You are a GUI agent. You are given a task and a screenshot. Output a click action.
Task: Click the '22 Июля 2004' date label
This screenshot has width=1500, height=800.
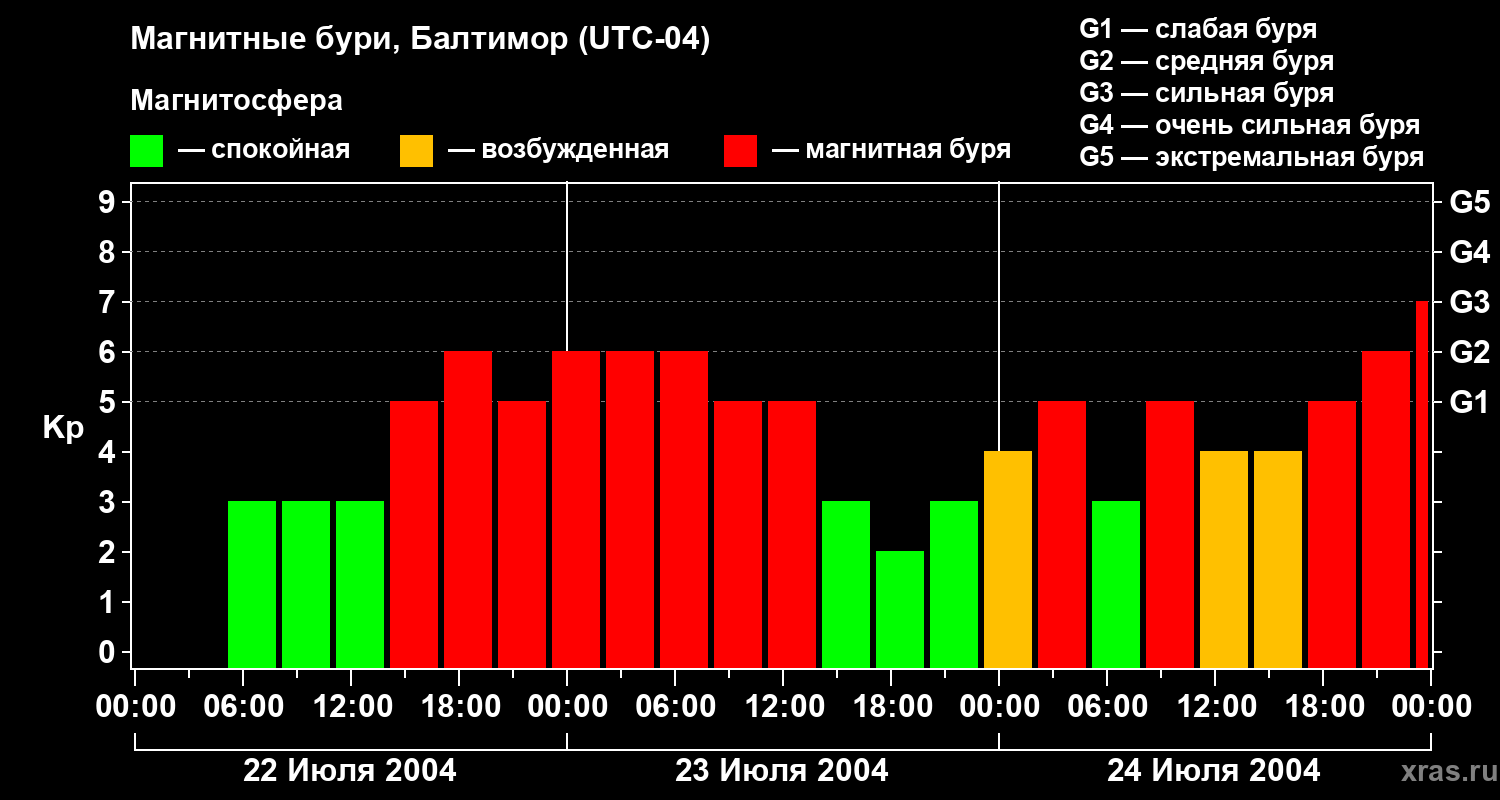pyautogui.click(x=350, y=770)
